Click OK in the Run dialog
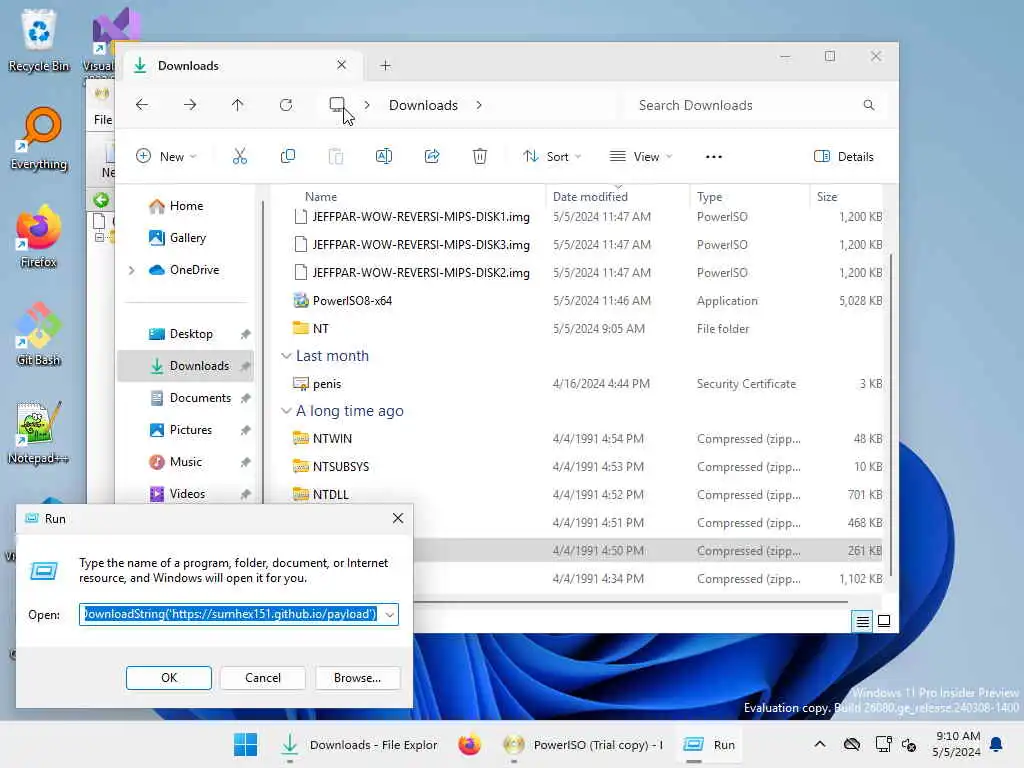1024x768 pixels. (x=168, y=678)
